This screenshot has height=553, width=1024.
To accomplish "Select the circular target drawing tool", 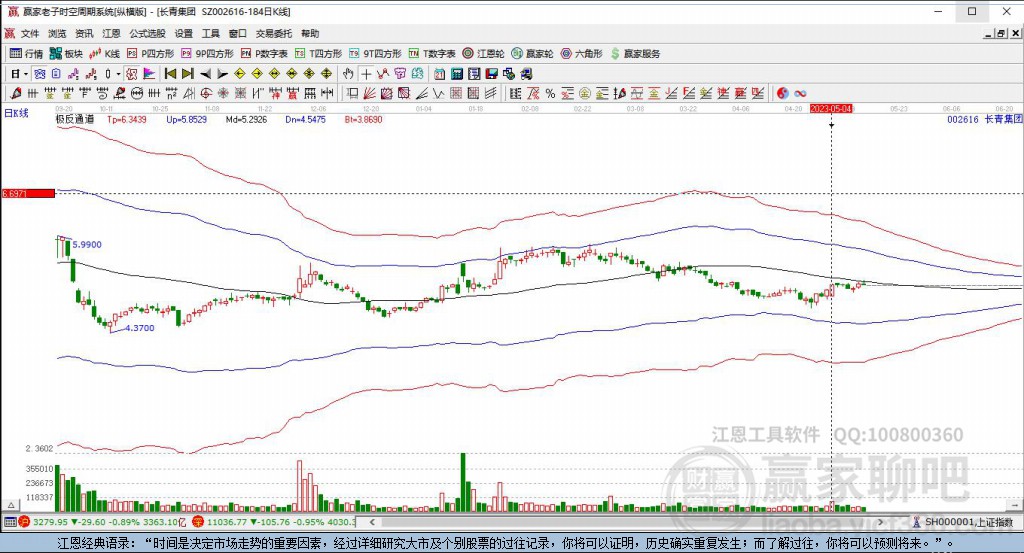I will pyautogui.click(x=205, y=93).
